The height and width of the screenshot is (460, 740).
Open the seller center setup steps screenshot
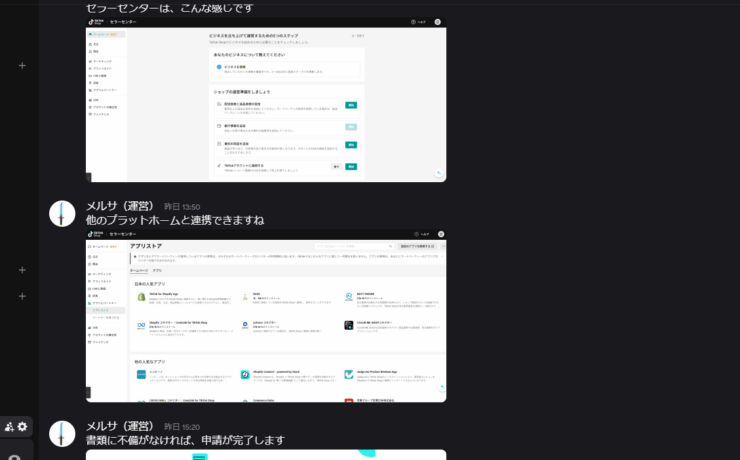click(266, 98)
